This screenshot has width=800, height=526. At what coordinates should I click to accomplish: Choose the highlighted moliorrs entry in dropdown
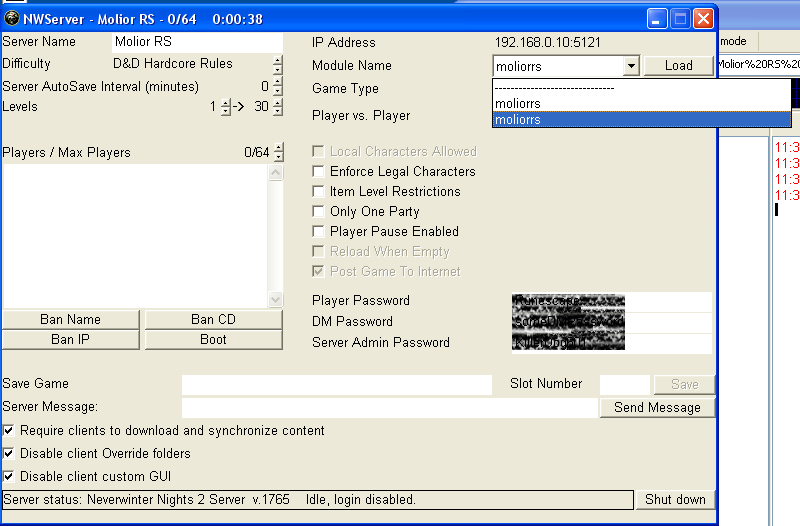[641, 119]
